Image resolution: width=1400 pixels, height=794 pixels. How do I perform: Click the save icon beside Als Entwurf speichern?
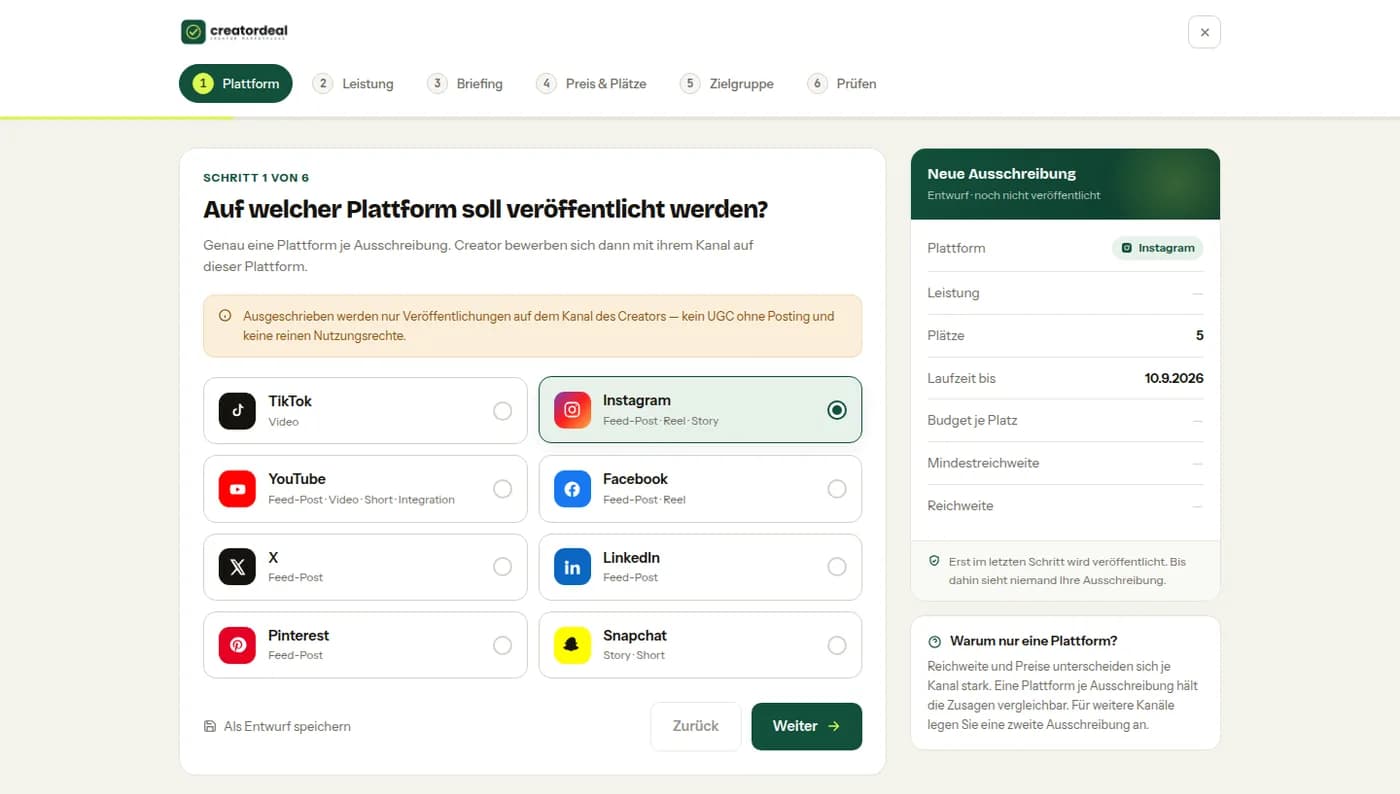pyautogui.click(x=210, y=726)
